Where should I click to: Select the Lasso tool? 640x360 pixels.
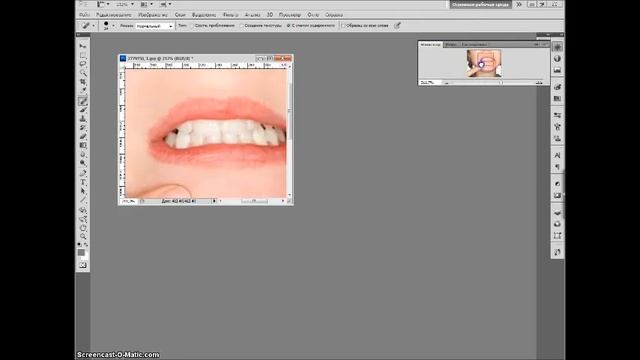83,64
